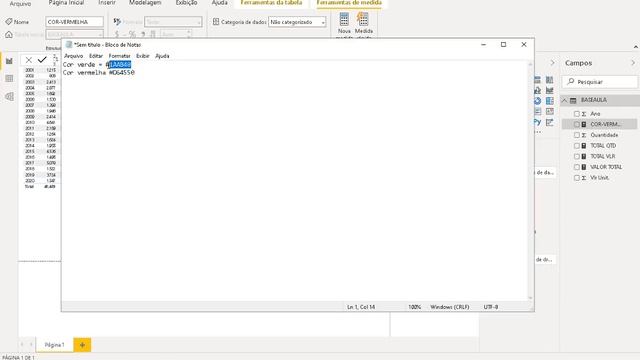
Task: Open the Arquivo ribbon tab in Power BI
Action: (x=20, y=3)
